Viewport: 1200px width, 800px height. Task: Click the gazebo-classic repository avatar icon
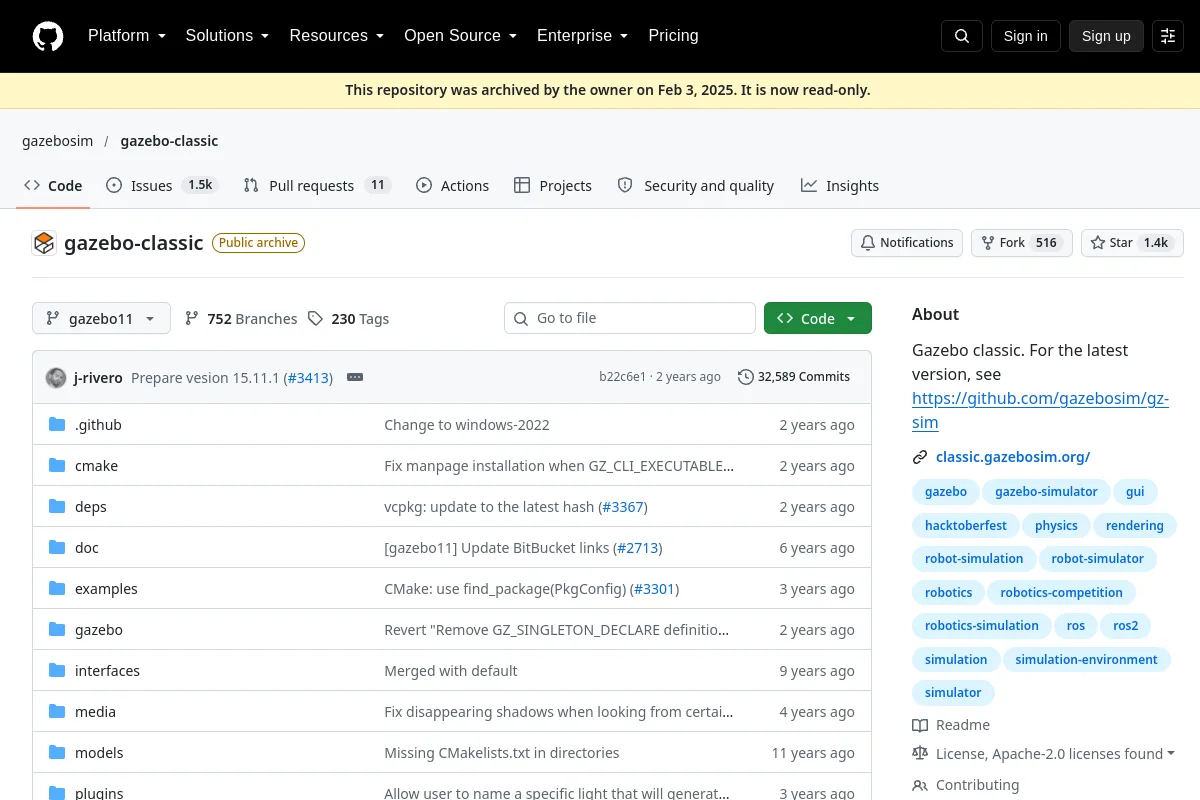[x=44, y=243]
